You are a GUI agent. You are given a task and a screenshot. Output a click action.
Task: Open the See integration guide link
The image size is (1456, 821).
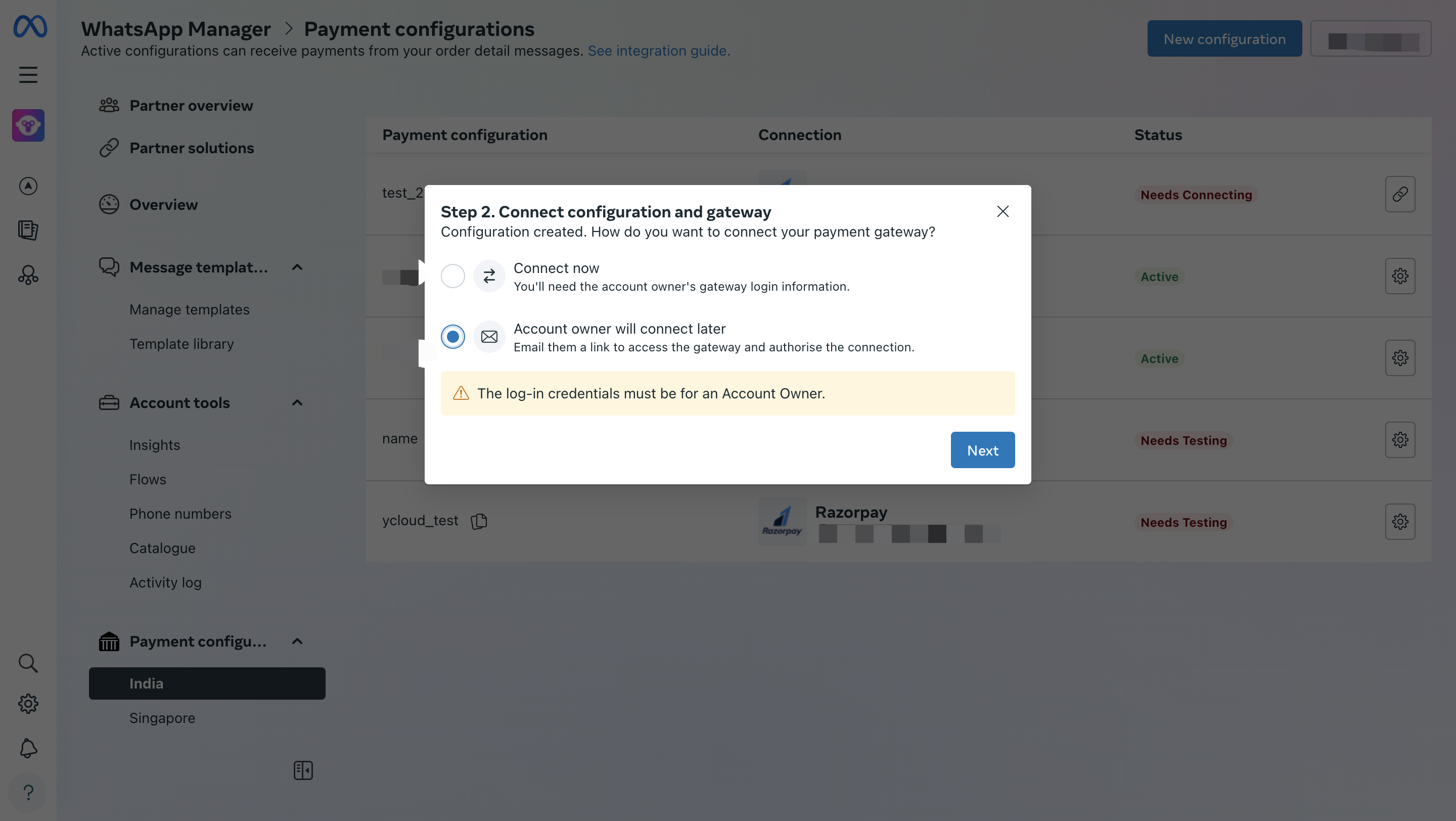click(658, 51)
